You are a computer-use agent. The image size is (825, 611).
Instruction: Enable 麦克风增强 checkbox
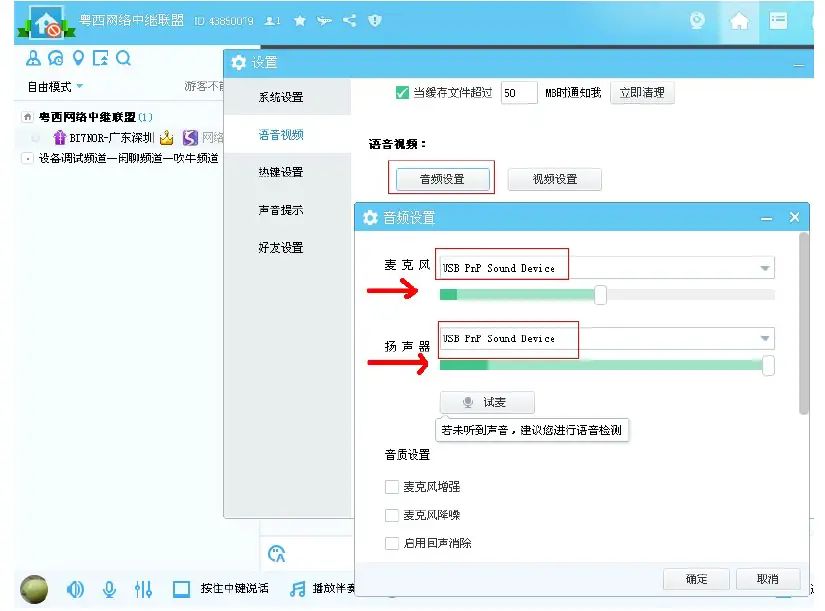point(391,487)
